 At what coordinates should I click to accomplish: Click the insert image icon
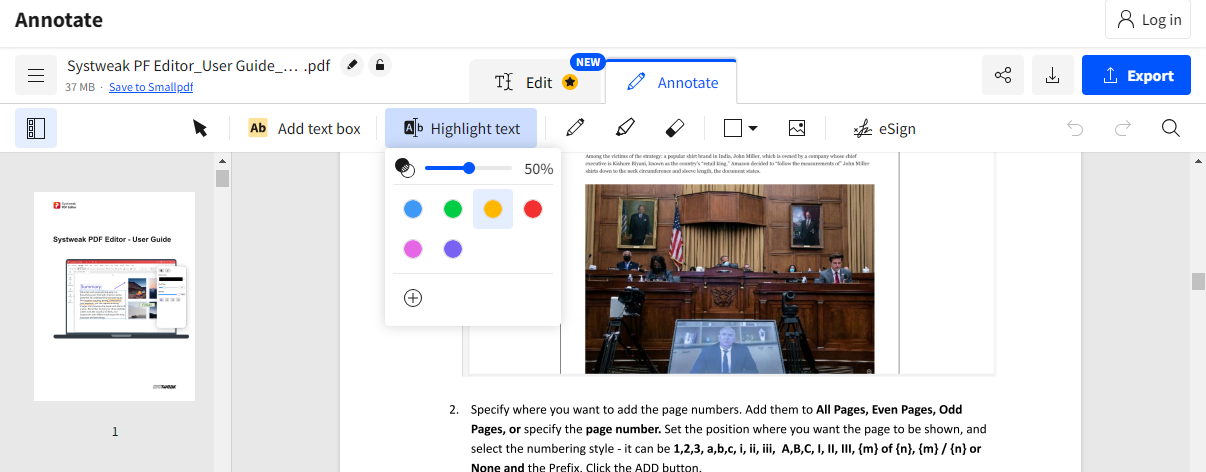point(797,128)
